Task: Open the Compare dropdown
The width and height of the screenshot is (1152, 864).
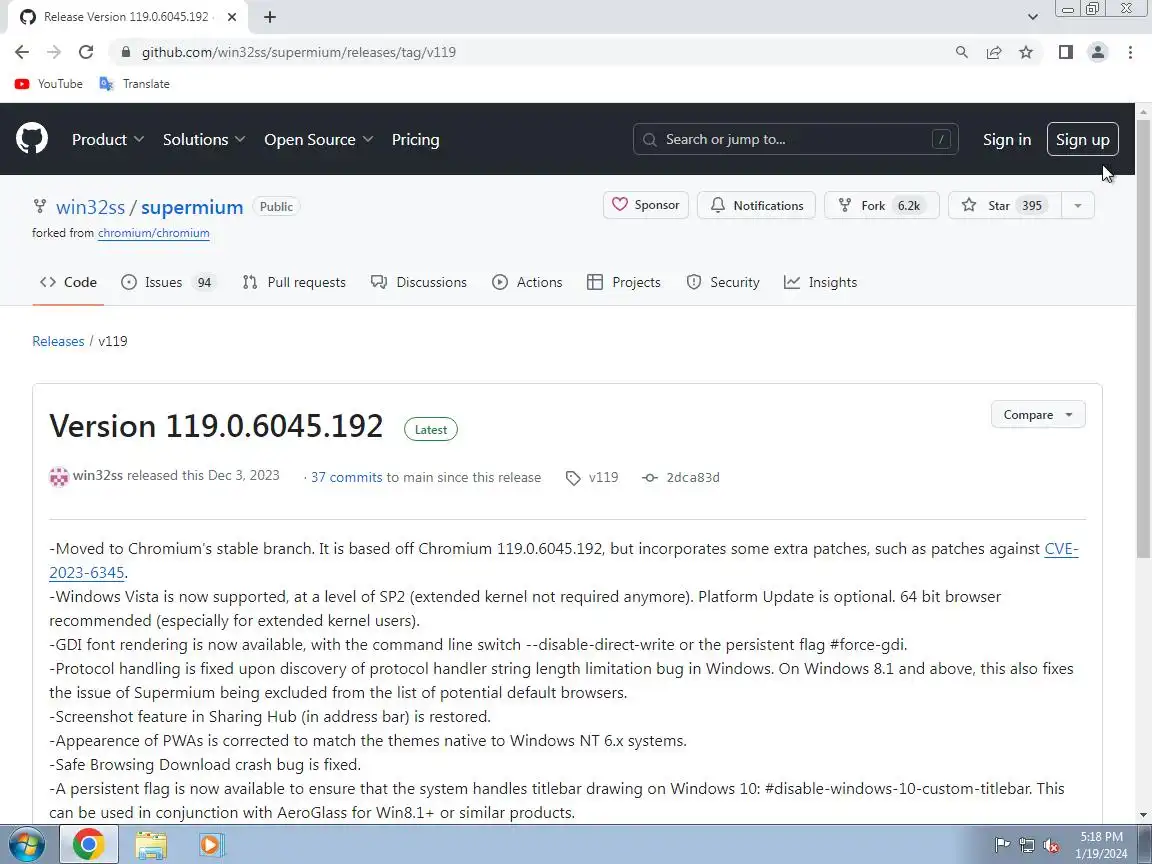Action: pos(1037,414)
